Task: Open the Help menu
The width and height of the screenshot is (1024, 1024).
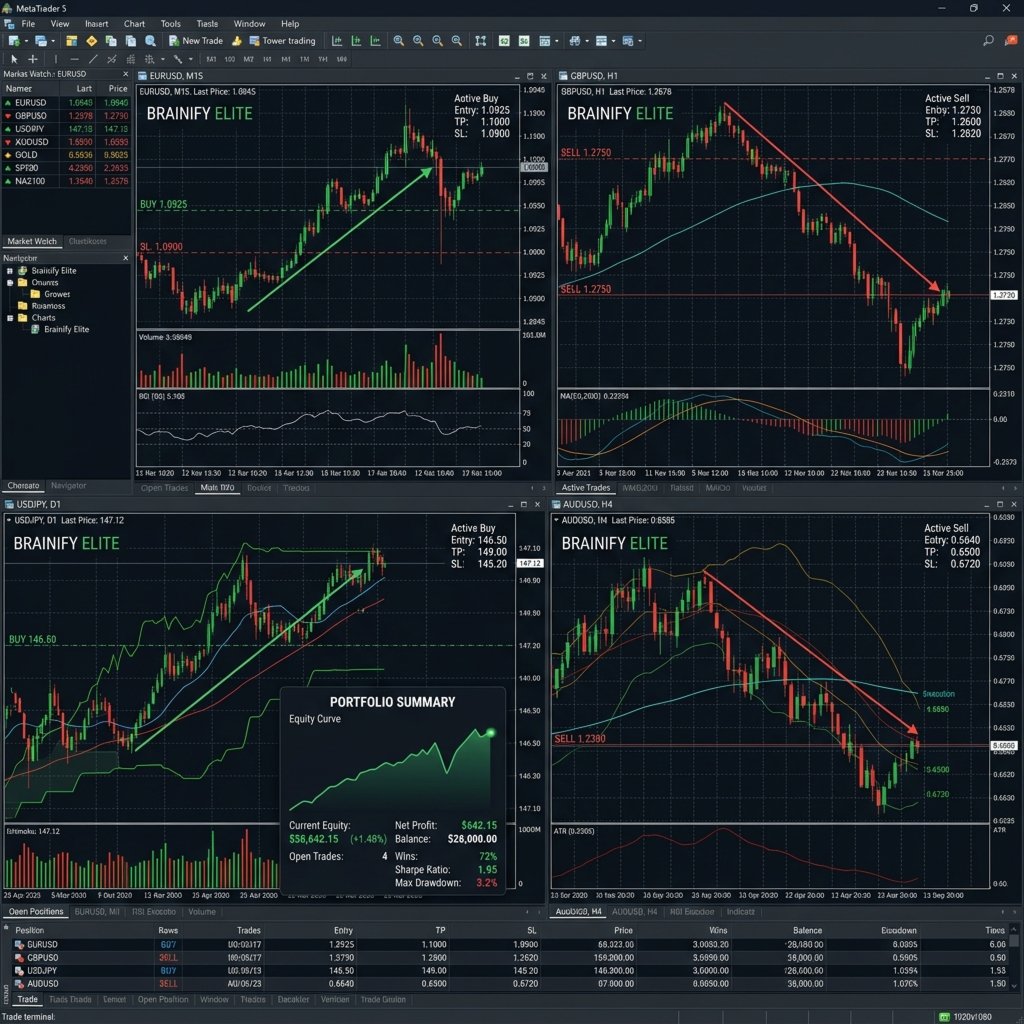Action: (x=290, y=24)
